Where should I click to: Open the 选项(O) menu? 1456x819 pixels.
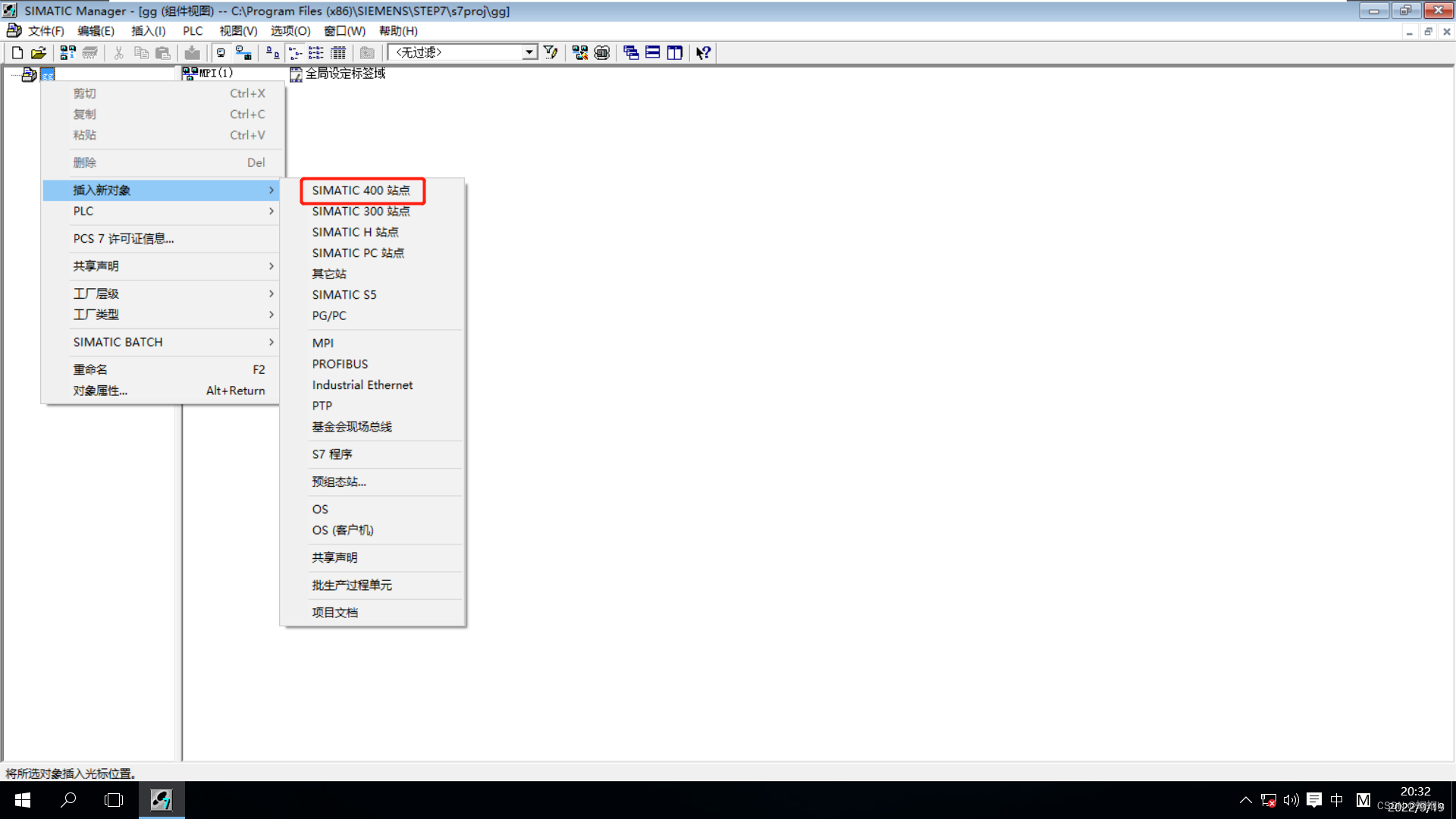pos(290,31)
